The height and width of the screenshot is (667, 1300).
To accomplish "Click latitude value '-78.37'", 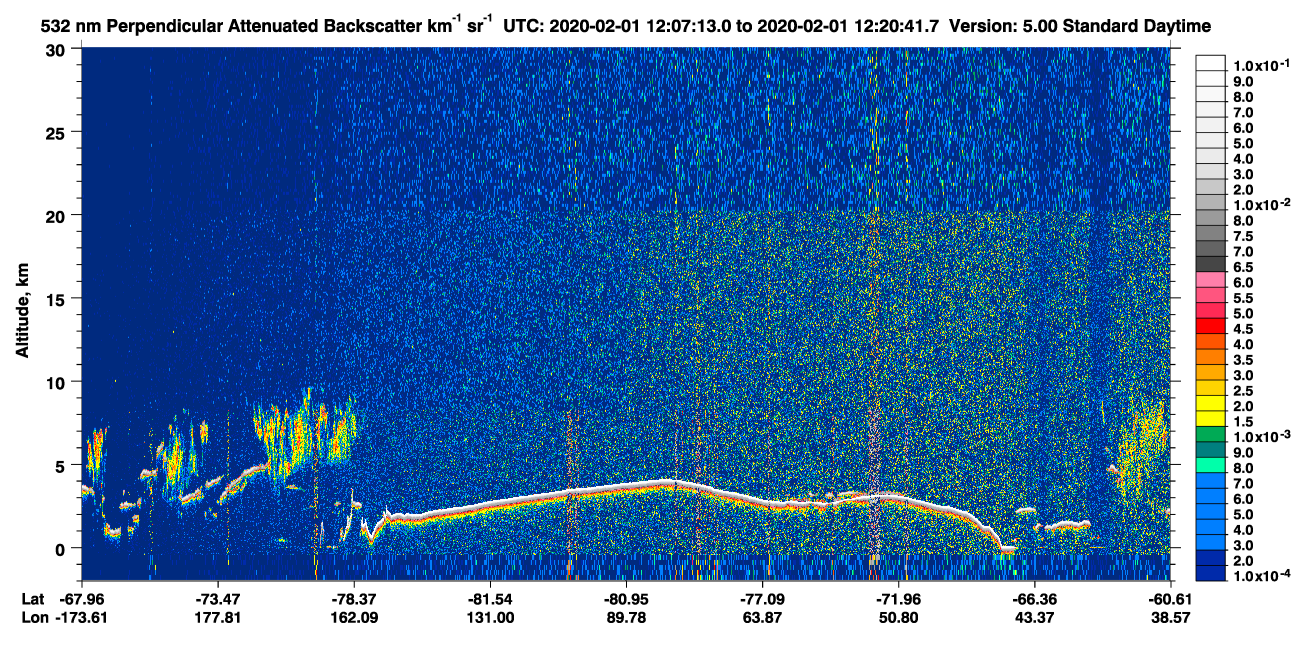I will tap(354, 599).
